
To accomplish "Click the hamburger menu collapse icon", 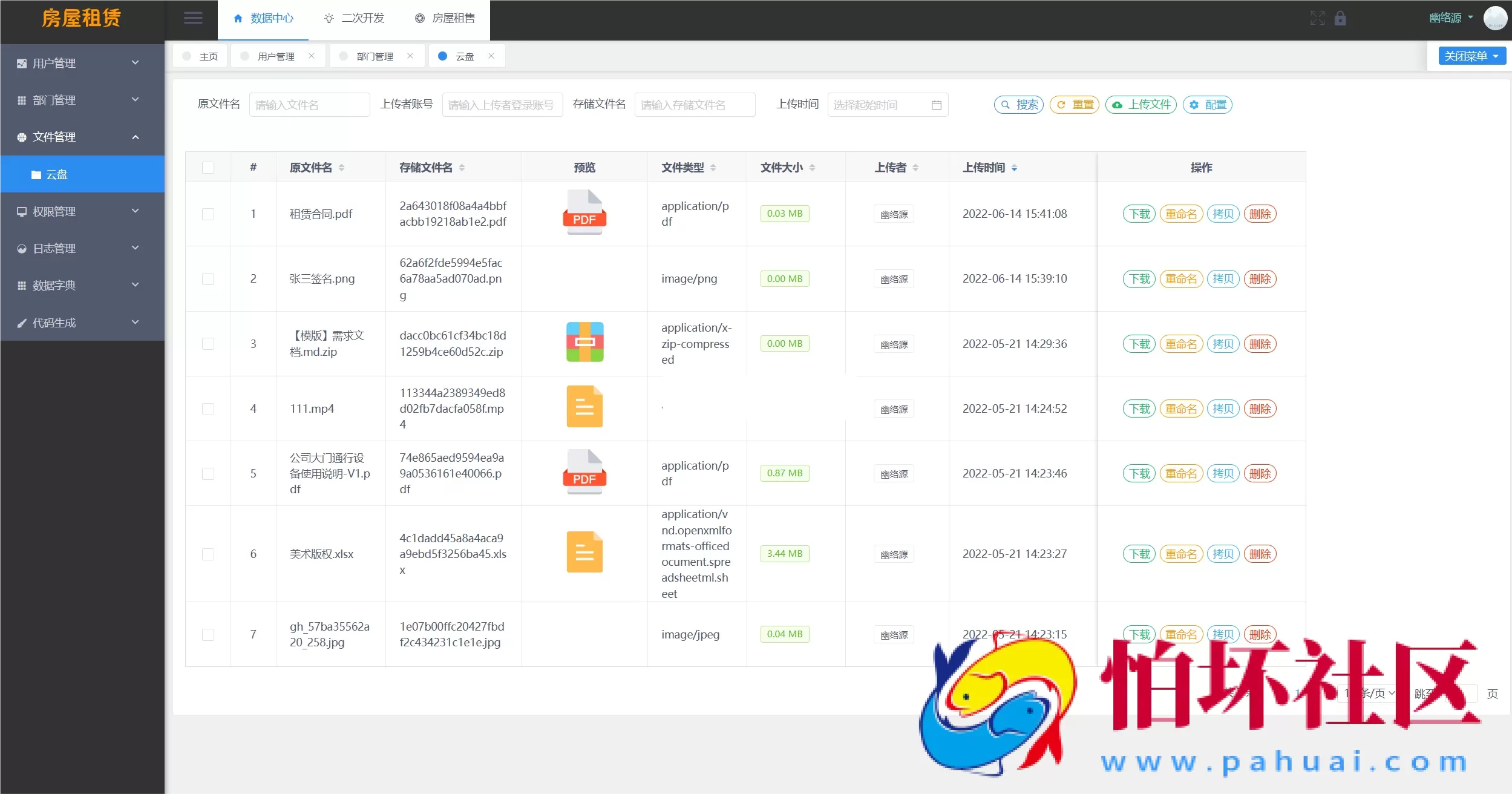I will point(193,18).
